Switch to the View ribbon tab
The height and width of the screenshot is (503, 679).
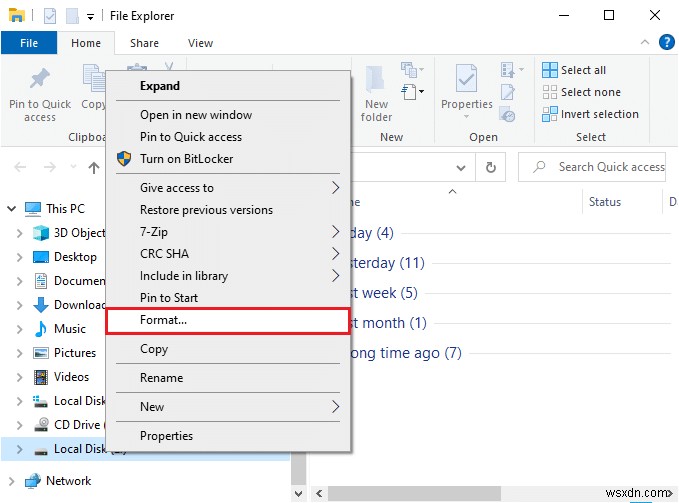tap(200, 43)
